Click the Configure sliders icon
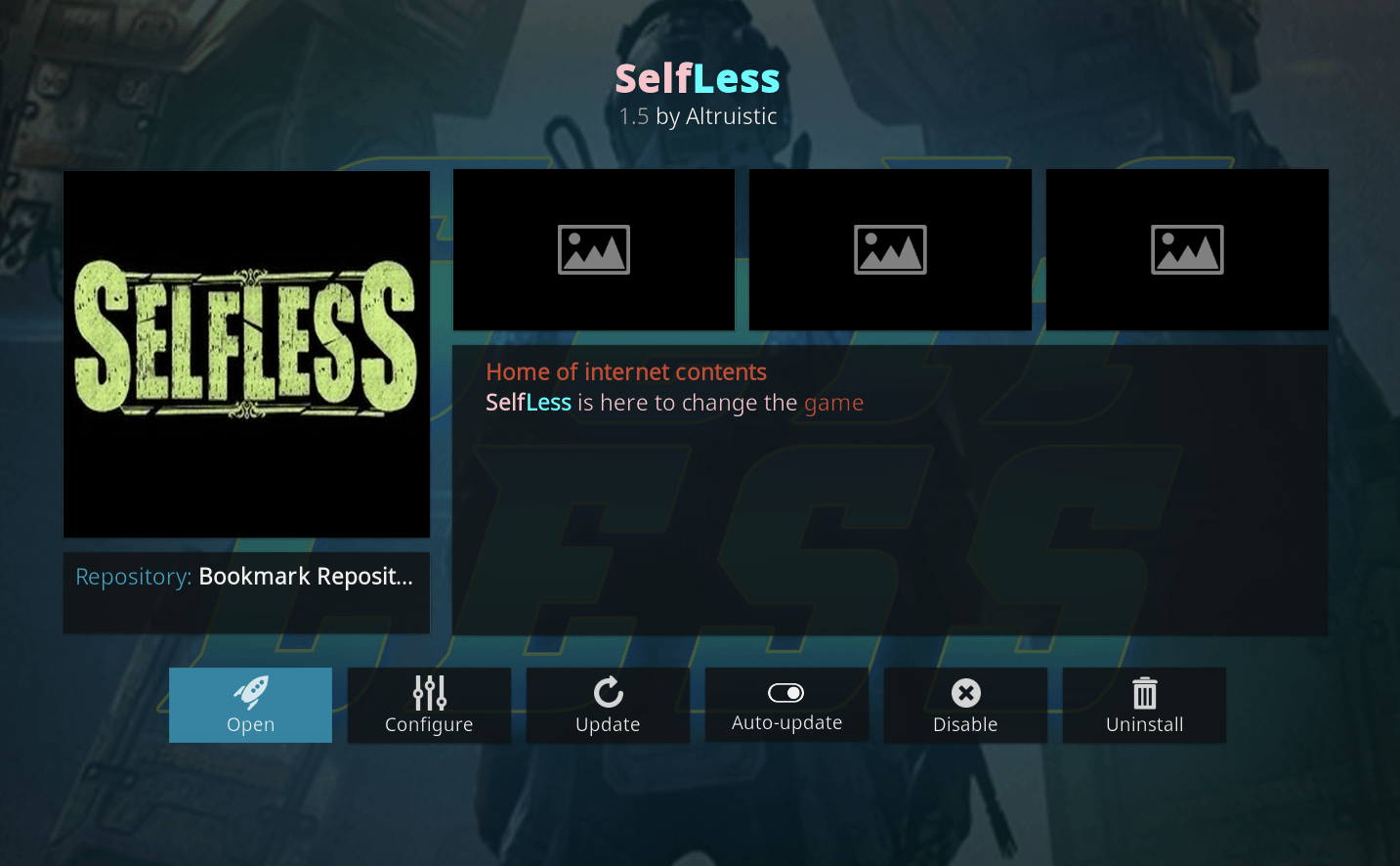 click(x=429, y=693)
